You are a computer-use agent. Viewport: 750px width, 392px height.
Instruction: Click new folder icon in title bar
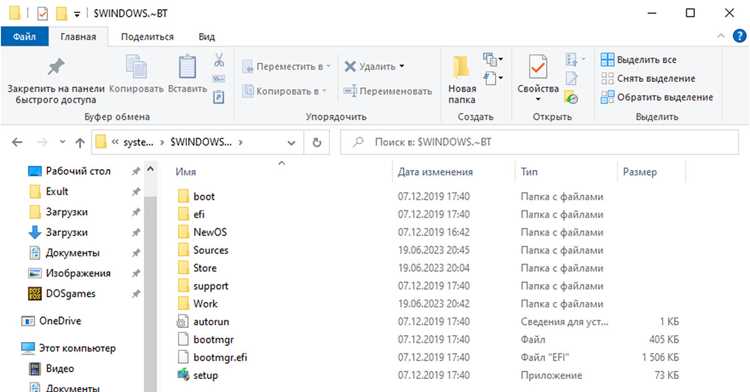pos(61,13)
